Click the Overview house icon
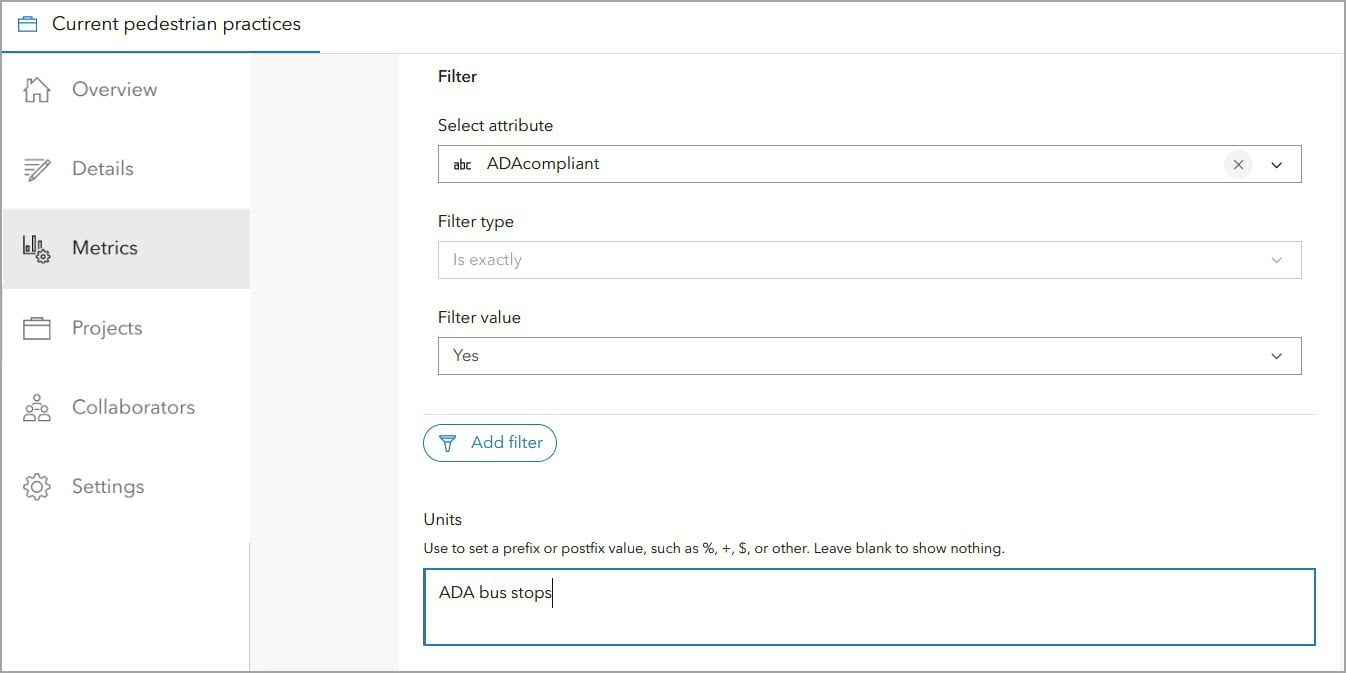This screenshot has height=673, width=1346. tap(37, 90)
